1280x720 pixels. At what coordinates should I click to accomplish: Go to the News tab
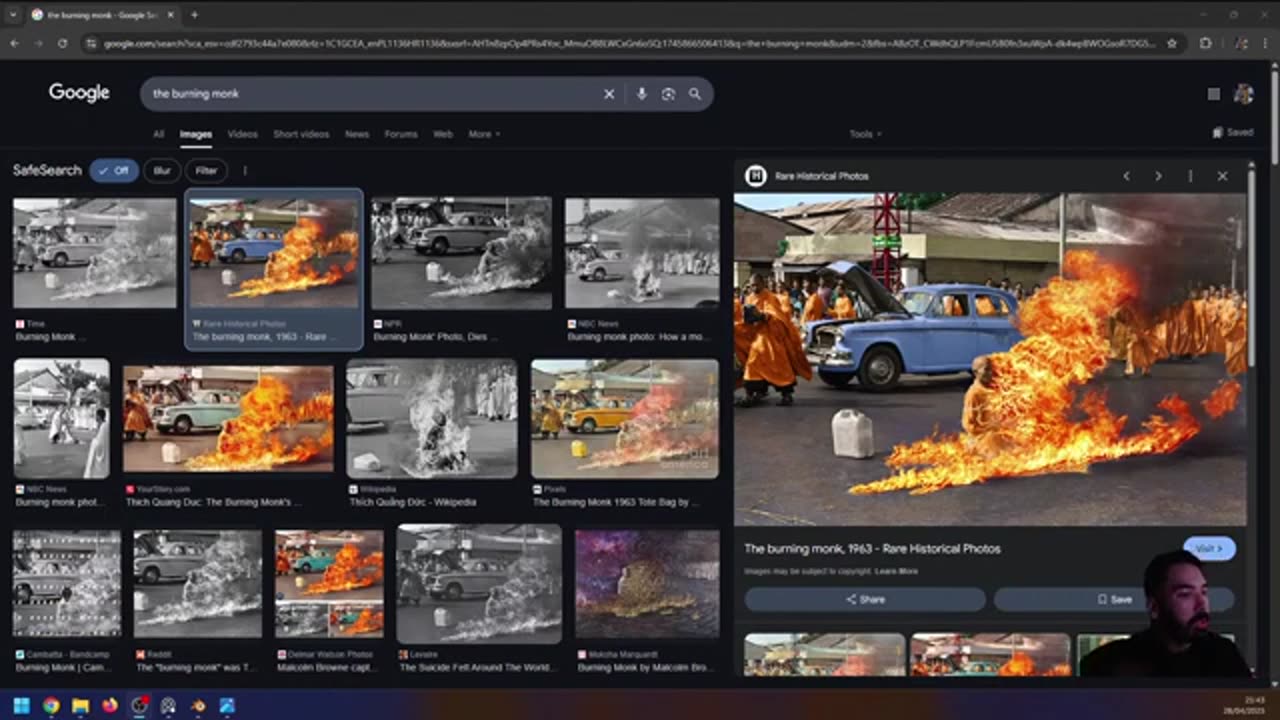(x=357, y=134)
